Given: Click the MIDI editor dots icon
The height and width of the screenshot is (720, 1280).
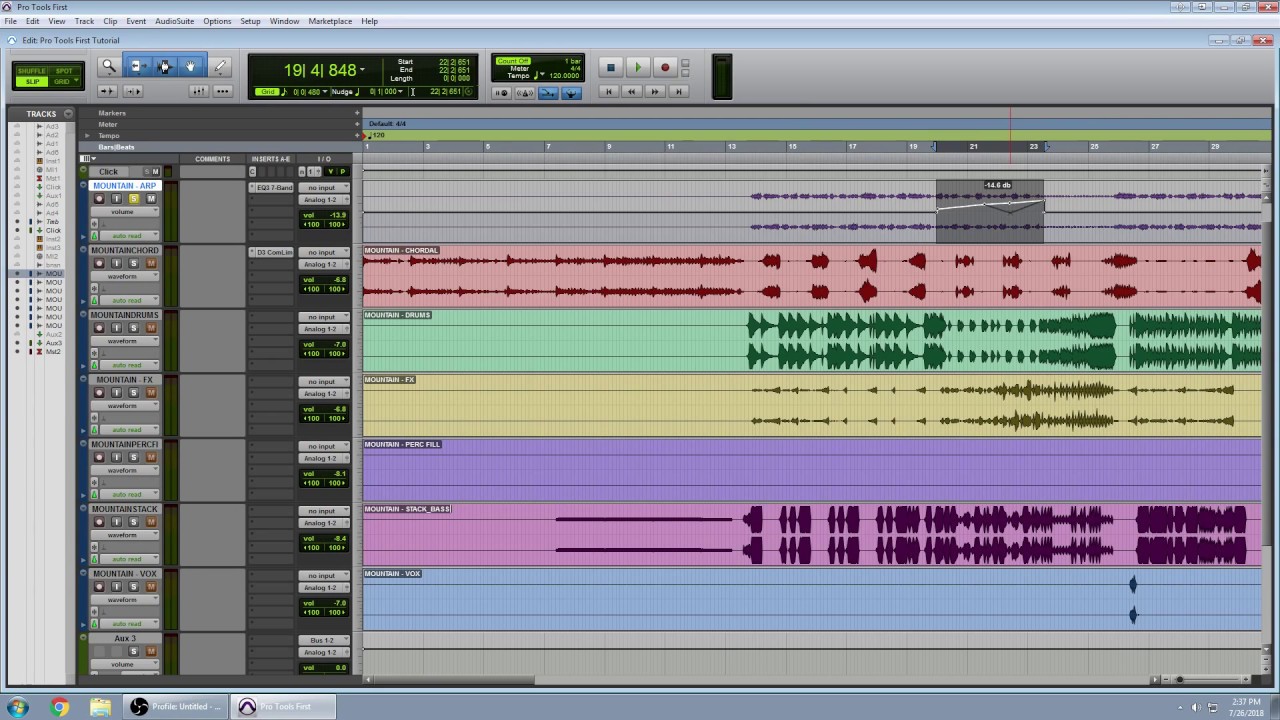Looking at the screenshot, I should click(222, 91).
